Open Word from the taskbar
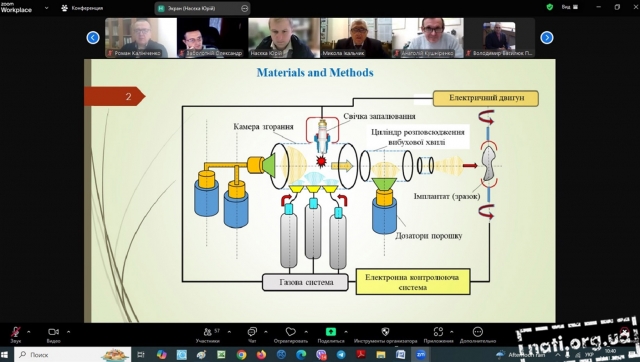The image size is (640, 362). click(401, 355)
